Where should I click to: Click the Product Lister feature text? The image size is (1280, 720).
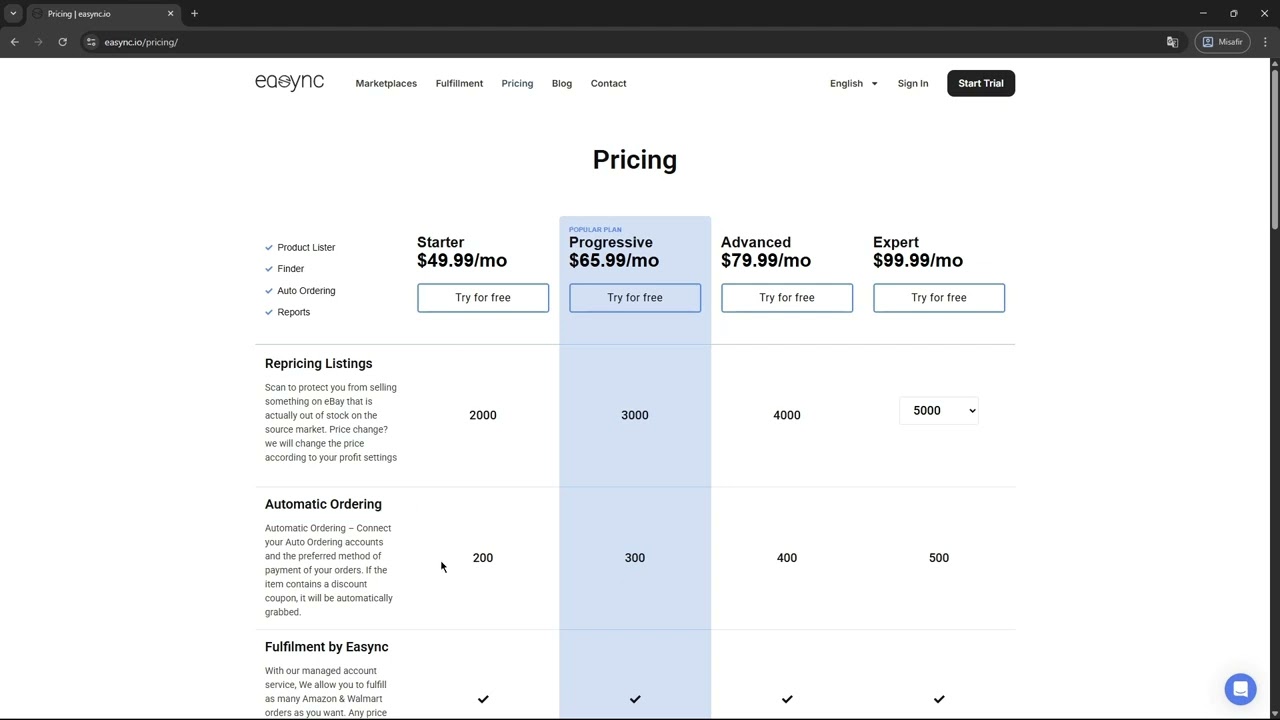pyautogui.click(x=306, y=247)
